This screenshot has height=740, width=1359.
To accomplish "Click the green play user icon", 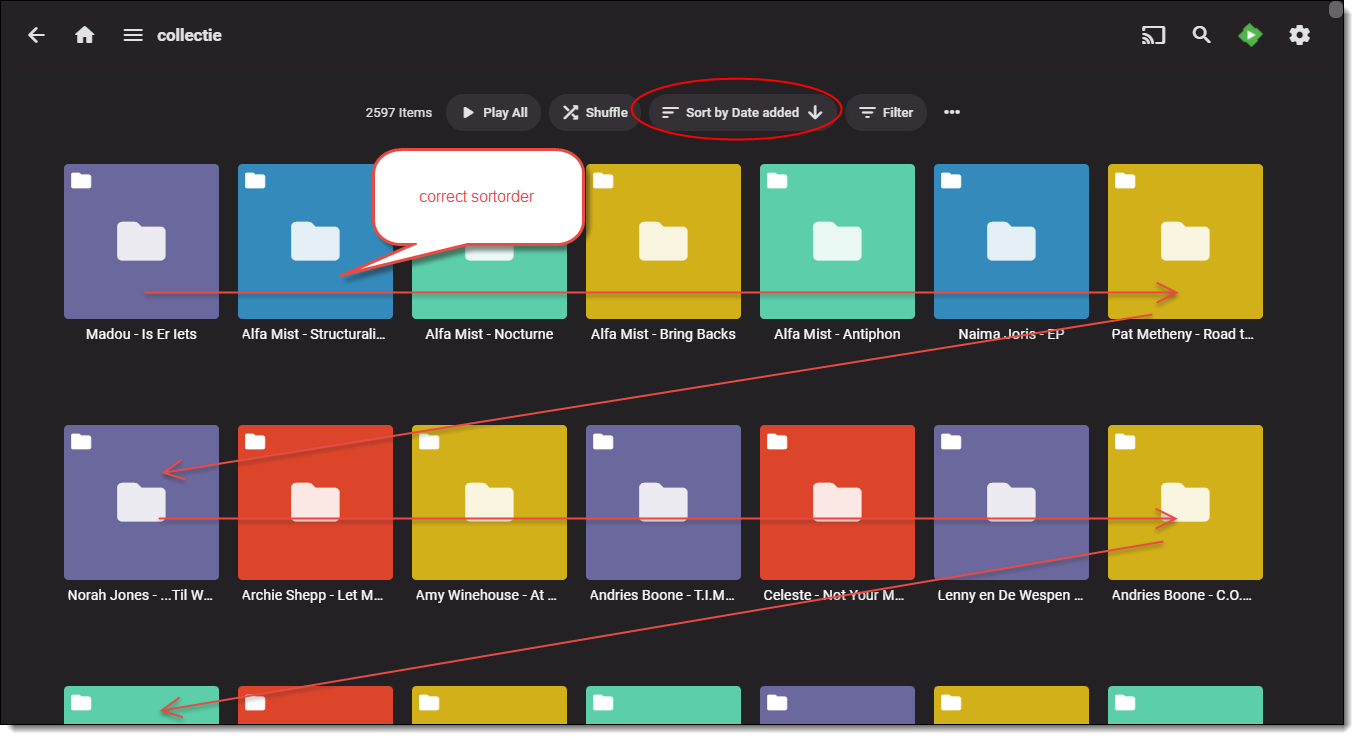I will click(x=1250, y=35).
